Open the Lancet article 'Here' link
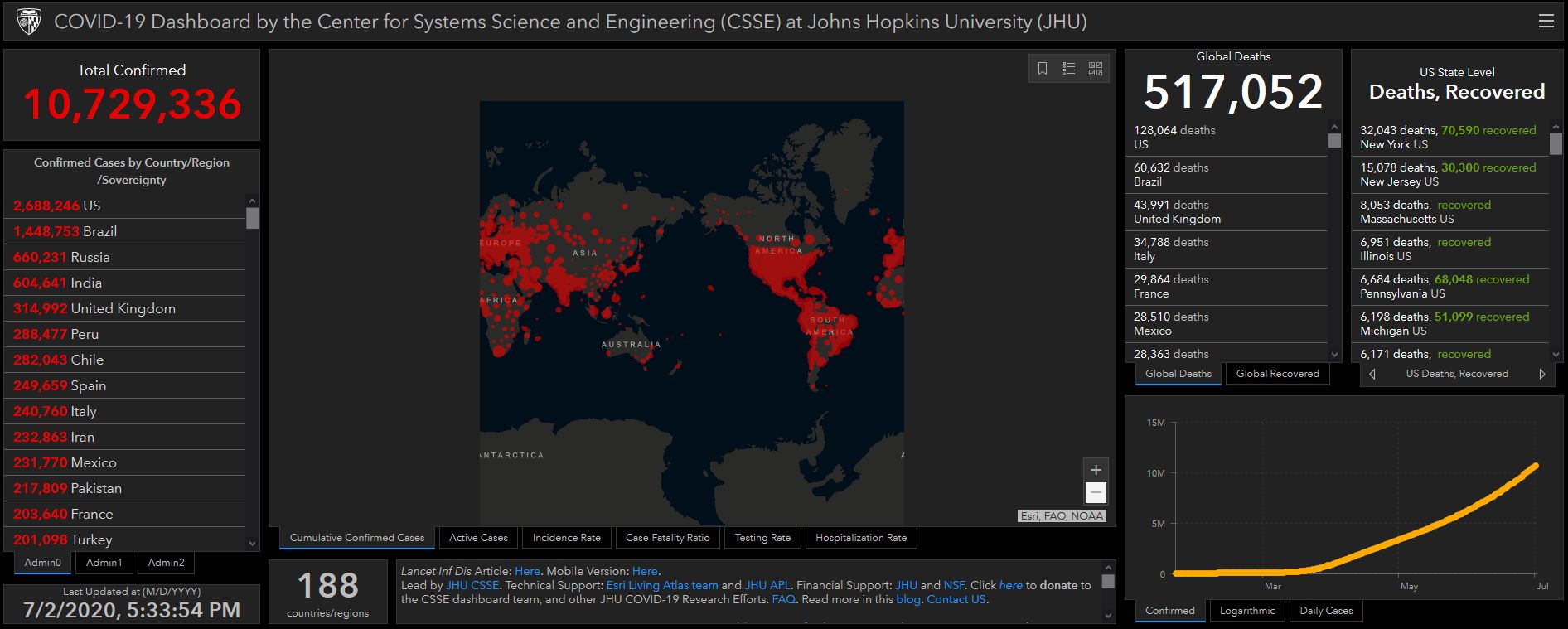The image size is (1568, 629). [x=527, y=571]
